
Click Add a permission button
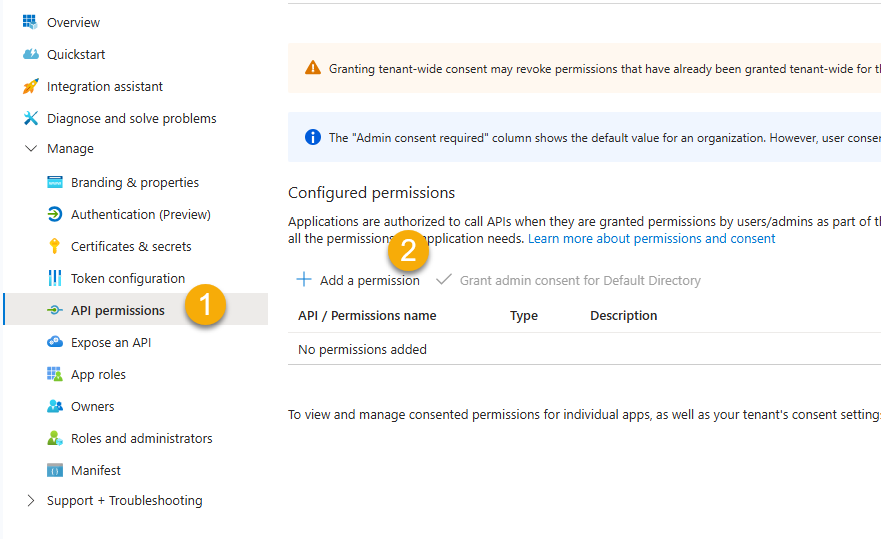click(x=358, y=280)
